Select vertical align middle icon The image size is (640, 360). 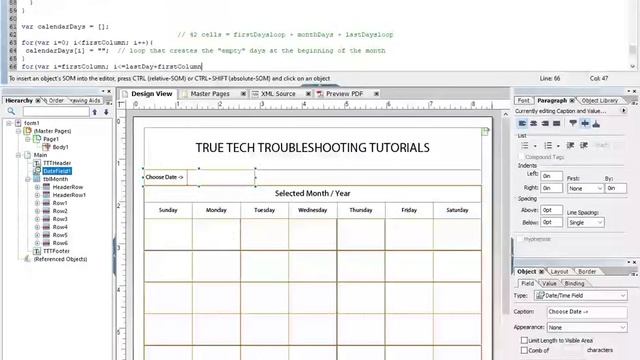pyautogui.click(x=585, y=123)
